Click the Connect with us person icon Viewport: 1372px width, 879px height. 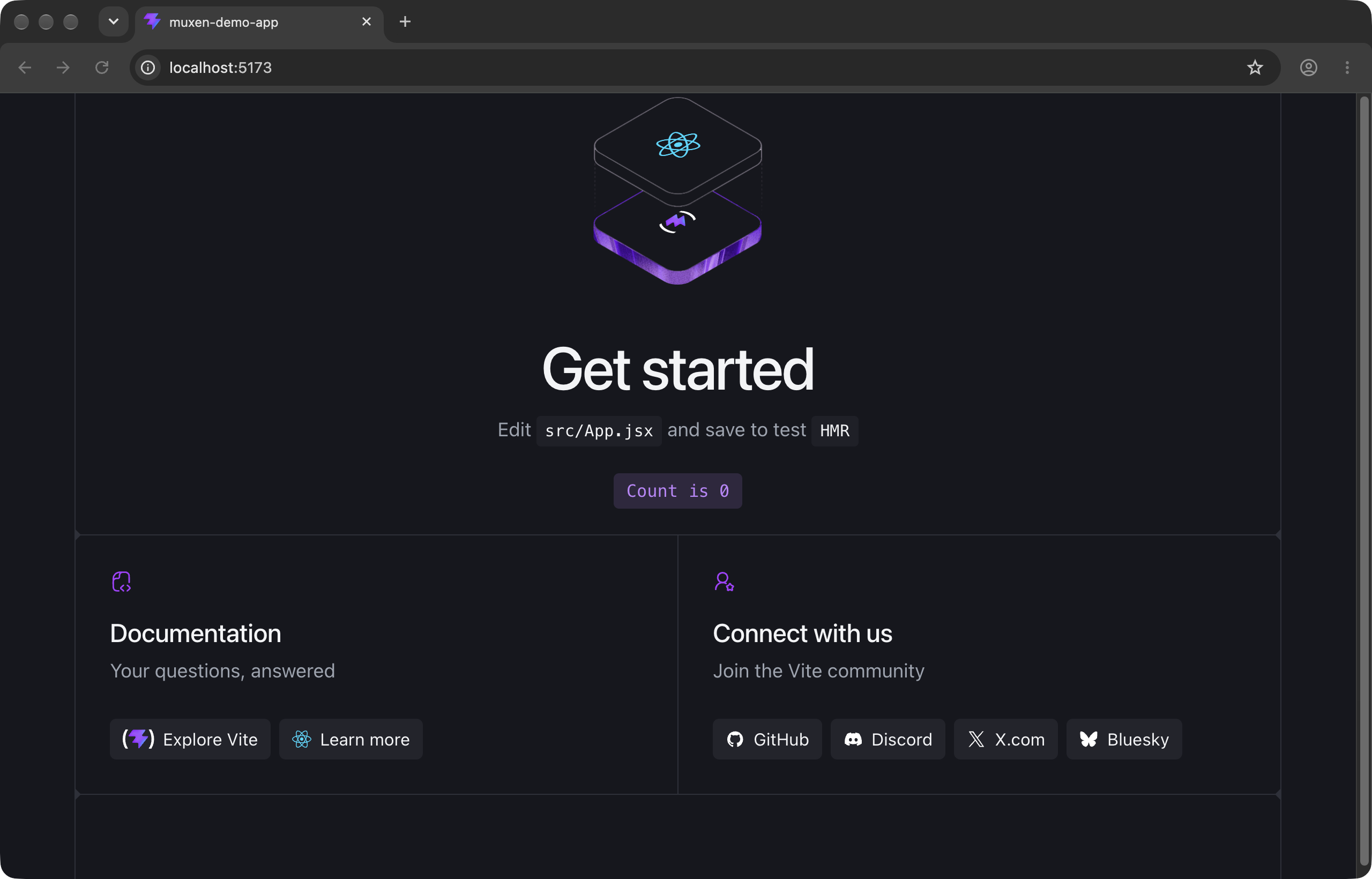[724, 582]
